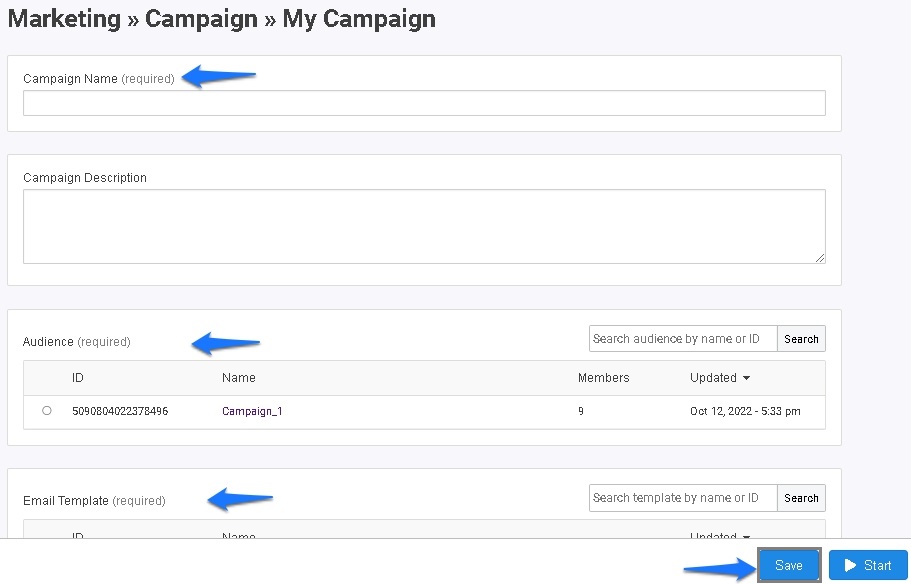This screenshot has height=584, width=911.
Task: Focus the Campaign Name field
Action: (x=424, y=103)
